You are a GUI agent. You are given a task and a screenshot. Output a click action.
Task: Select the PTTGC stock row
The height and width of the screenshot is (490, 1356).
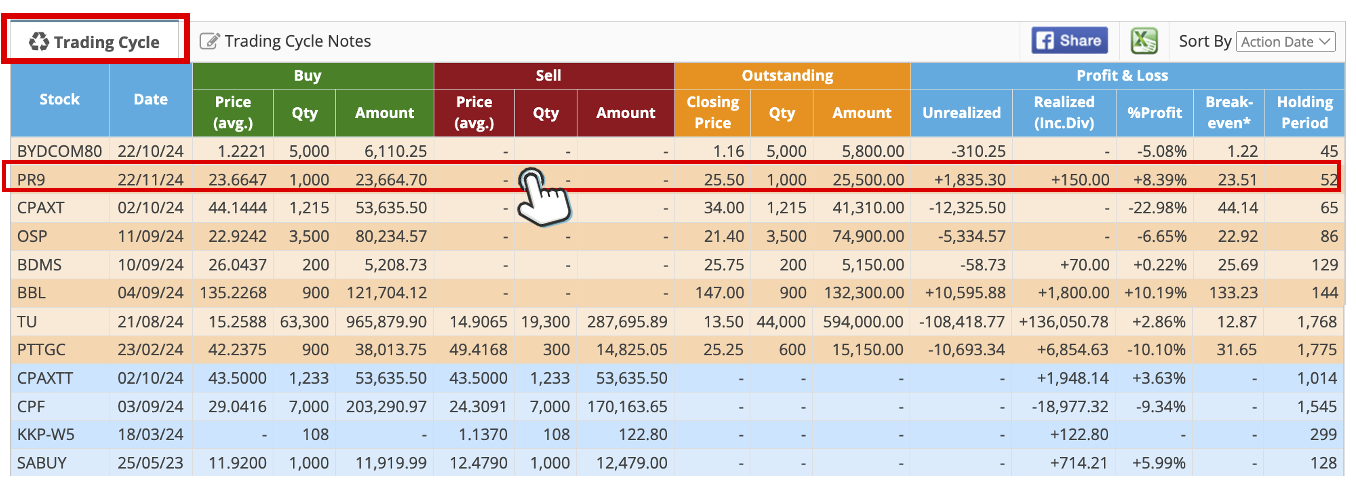point(678,350)
